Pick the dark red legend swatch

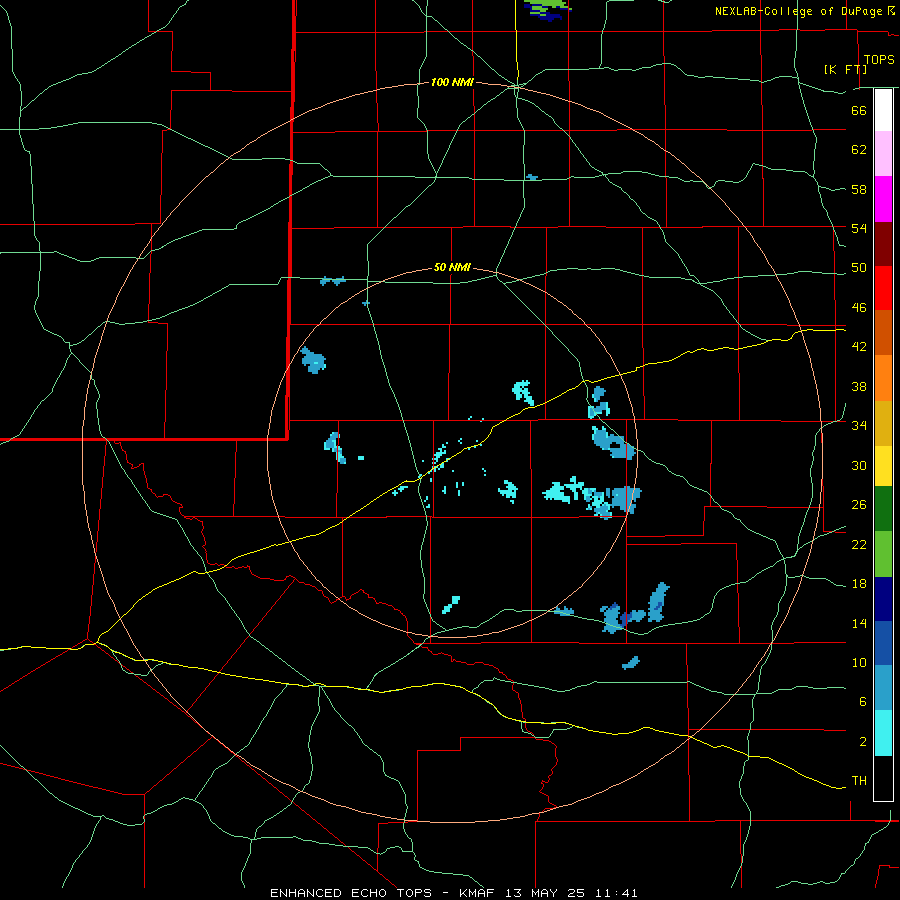coord(883,244)
